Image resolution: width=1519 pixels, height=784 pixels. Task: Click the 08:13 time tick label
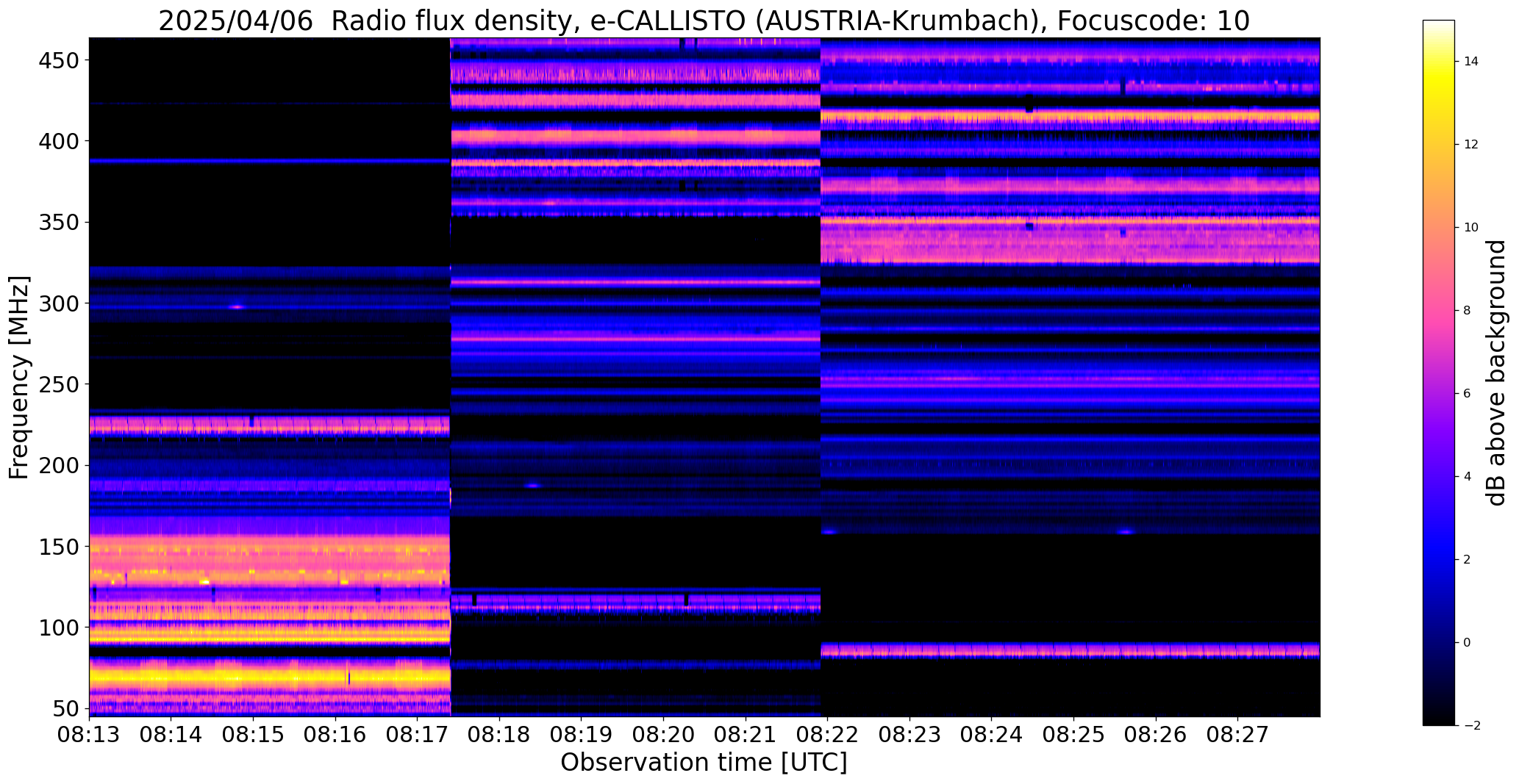coord(89,735)
